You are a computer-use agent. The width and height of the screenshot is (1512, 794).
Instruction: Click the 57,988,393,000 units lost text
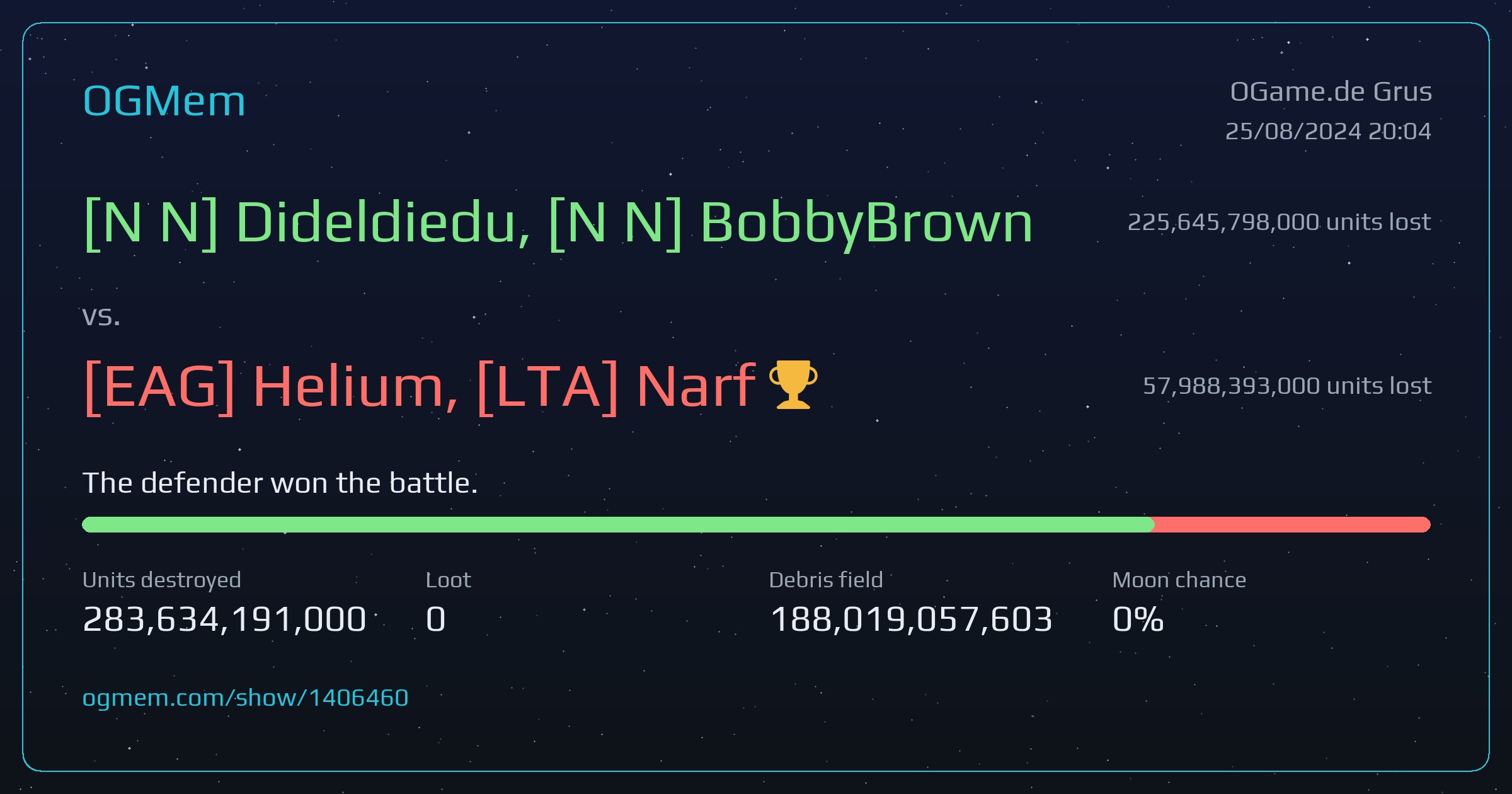[x=1287, y=385]
